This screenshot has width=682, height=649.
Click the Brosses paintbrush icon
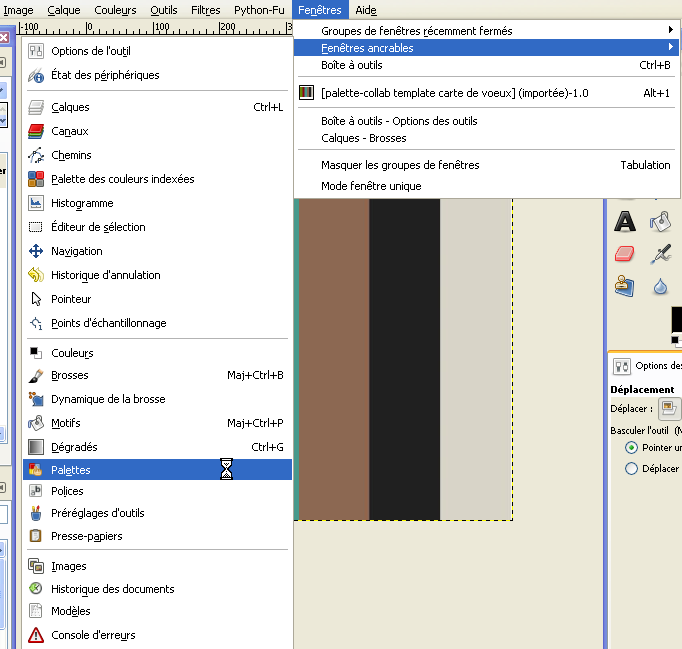[36, 375]
